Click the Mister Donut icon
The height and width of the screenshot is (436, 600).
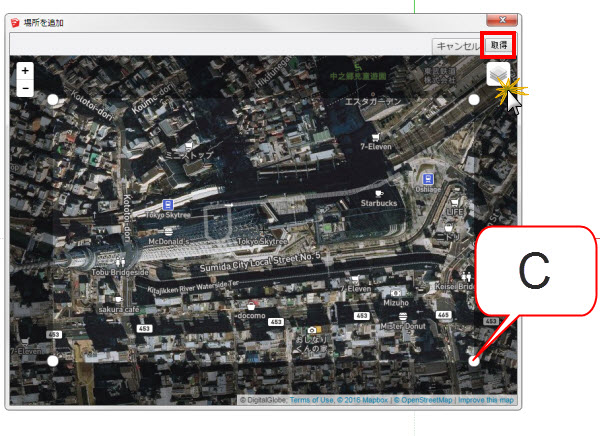[403, 317]
